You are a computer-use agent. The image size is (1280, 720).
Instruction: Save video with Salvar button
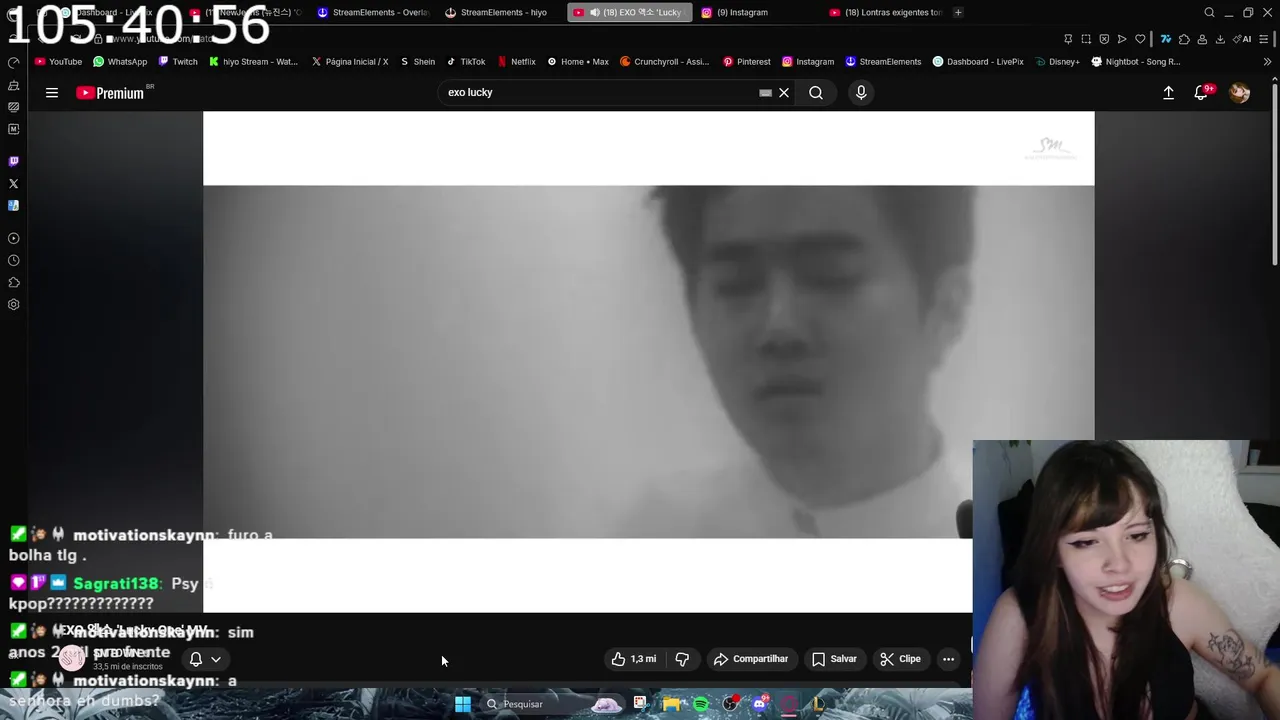[834, 659]
